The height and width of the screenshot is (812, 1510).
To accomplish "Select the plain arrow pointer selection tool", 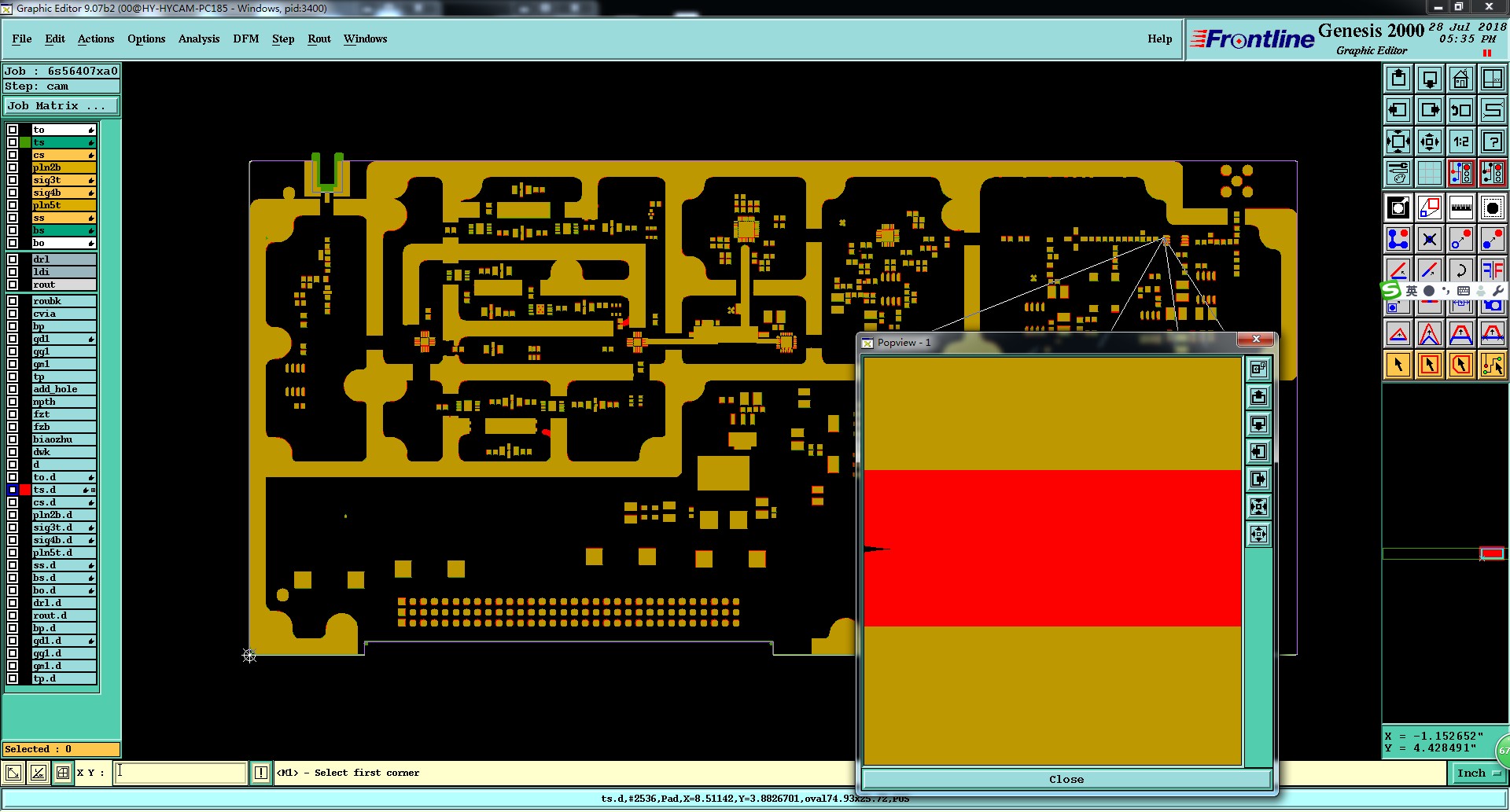I will pyautogui.click(x=1398, y=365).
